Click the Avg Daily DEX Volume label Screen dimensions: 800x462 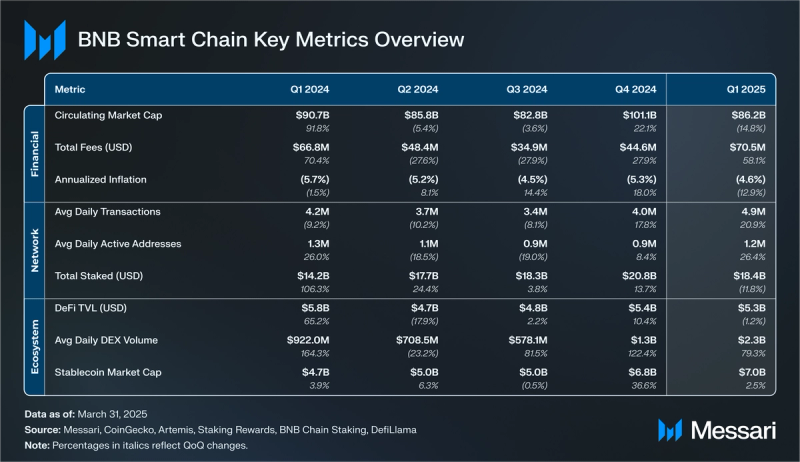coord(106,340)
